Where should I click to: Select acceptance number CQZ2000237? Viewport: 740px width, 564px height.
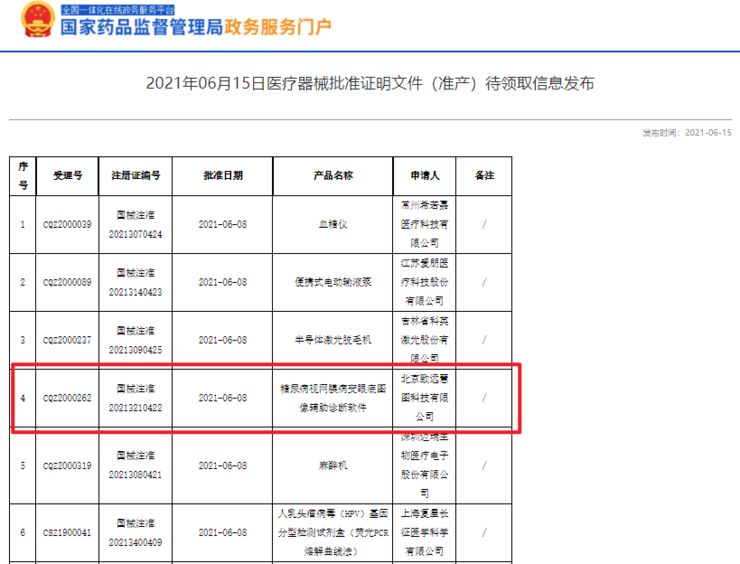point(67,340)
